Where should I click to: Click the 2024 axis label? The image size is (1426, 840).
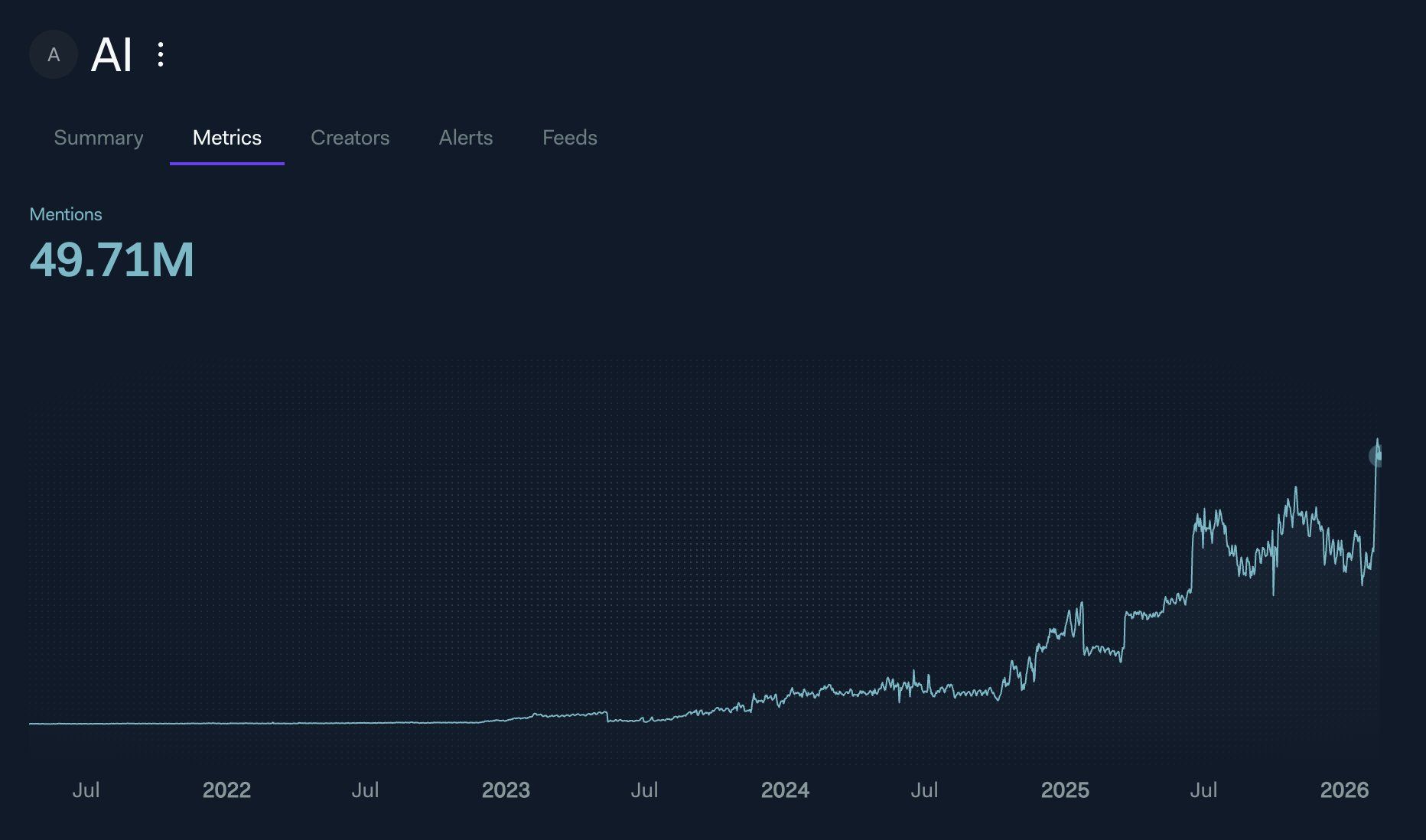pos(786,790)
